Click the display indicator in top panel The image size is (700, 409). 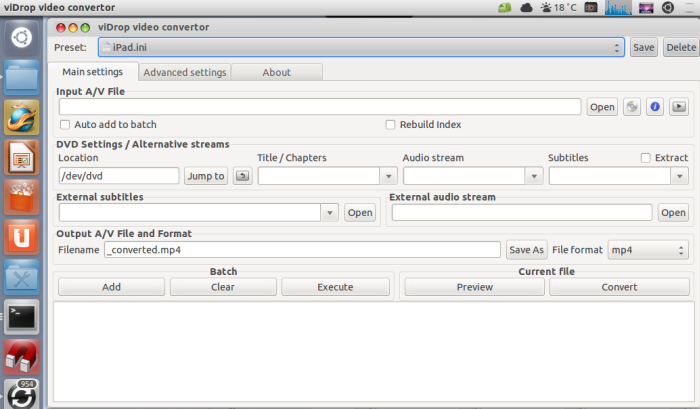click(x=646, y=8)
